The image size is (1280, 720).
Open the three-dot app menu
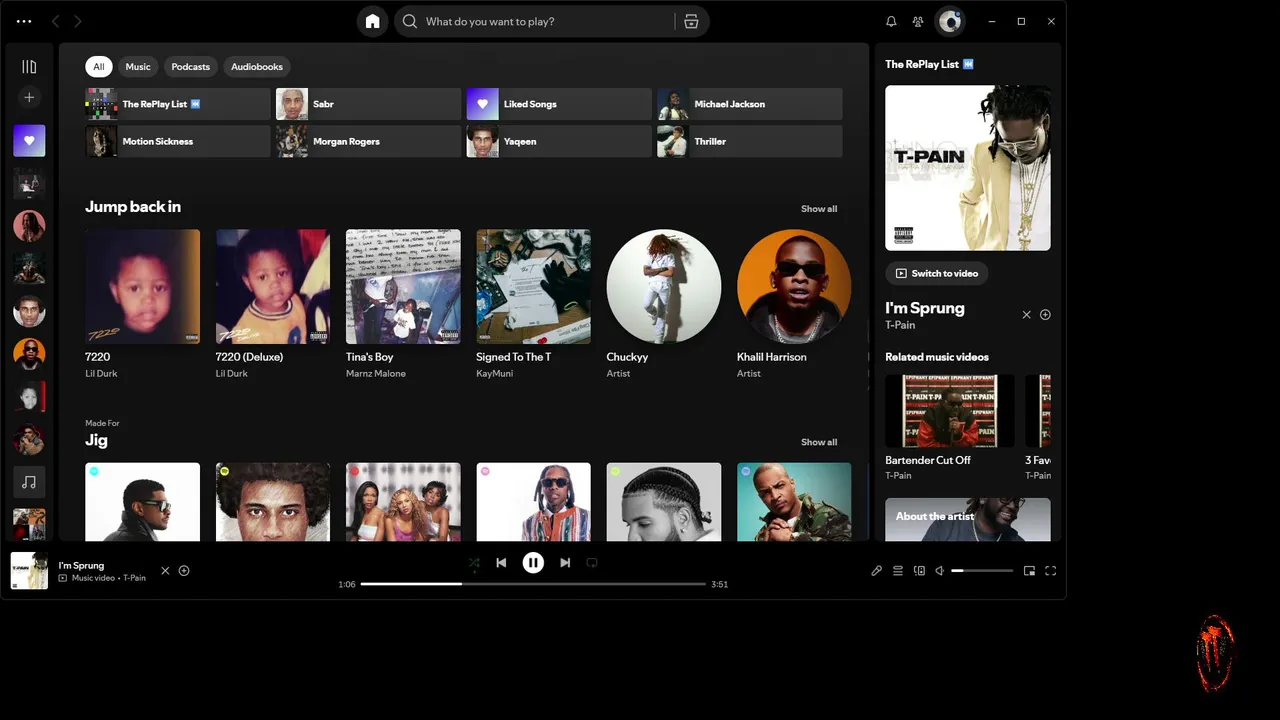(24, 21)
